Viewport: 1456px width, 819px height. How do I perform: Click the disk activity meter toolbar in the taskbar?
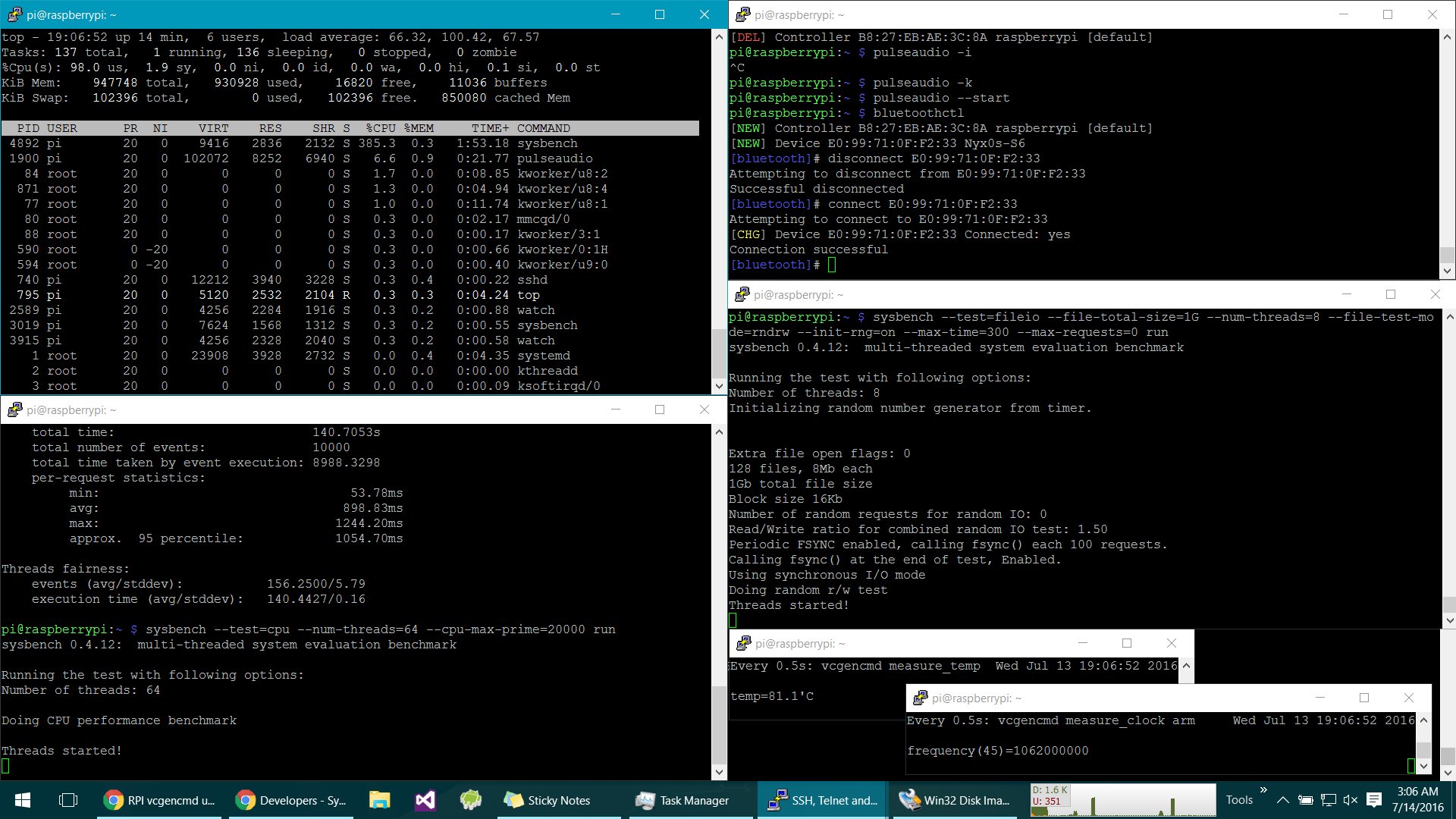point(1122,800)
